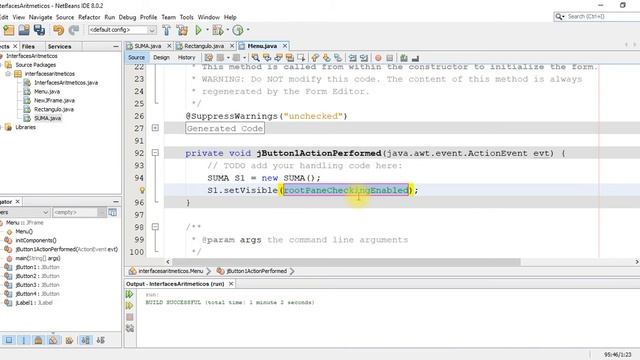640x360 pixels.
Task: Click the Last Edit icon in the editor toolbar
Action: pyautogui.click(x=209, y=58)
